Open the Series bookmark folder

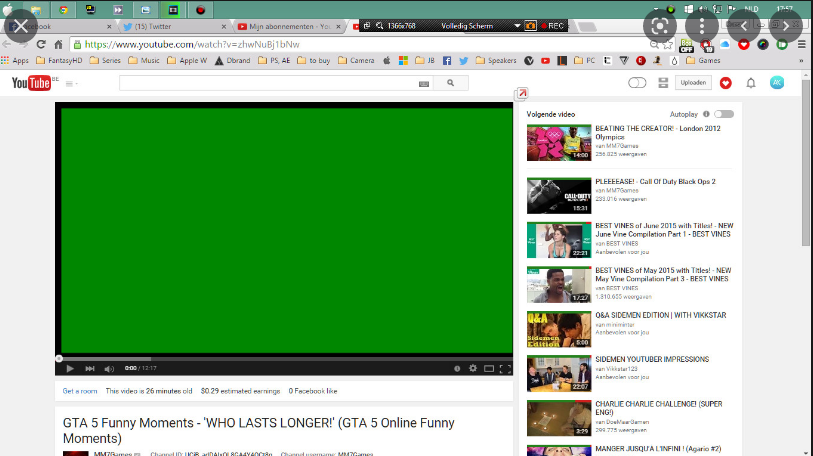pos(105,61)
